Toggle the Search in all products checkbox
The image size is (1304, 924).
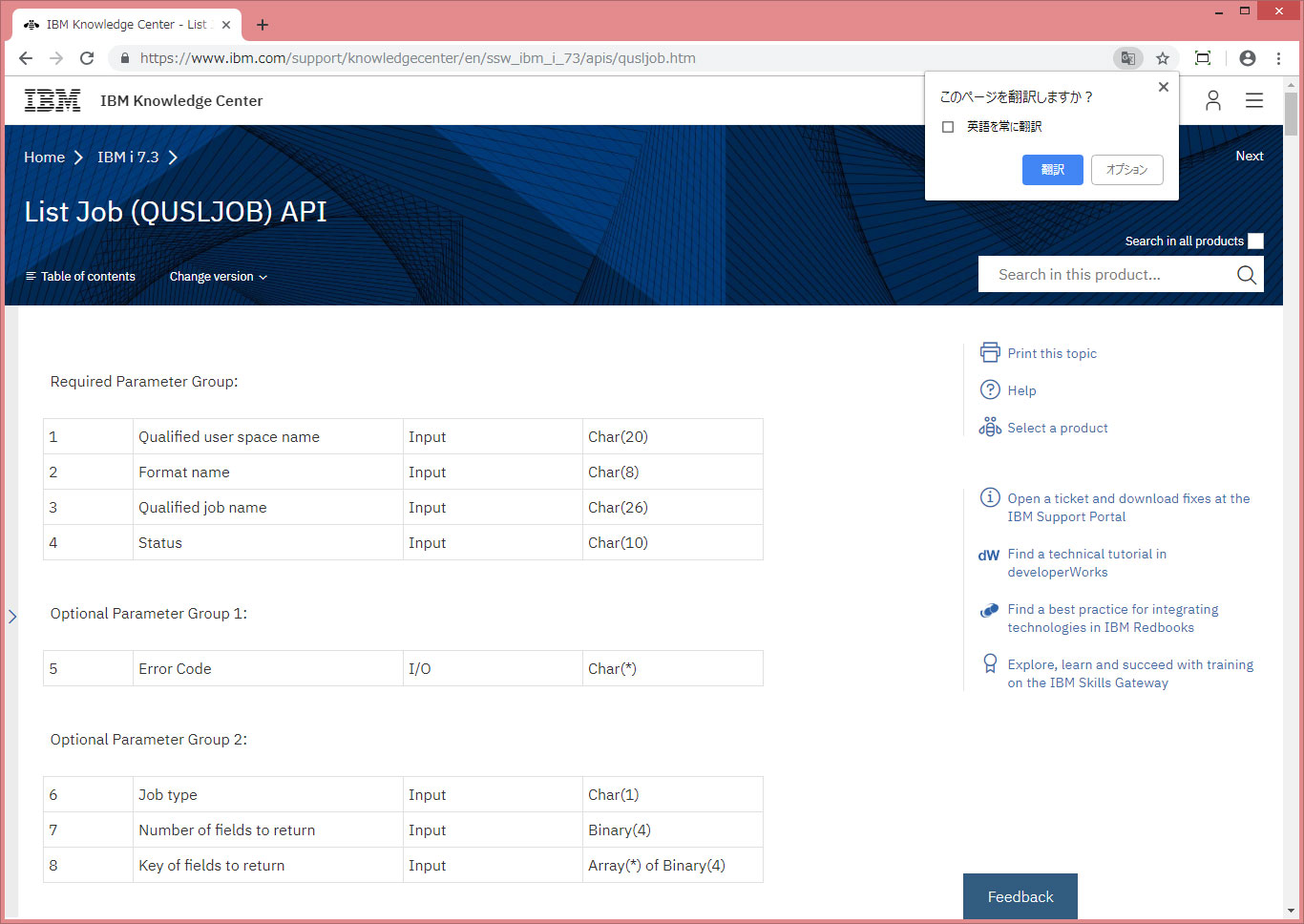[x=1255, y=241]
